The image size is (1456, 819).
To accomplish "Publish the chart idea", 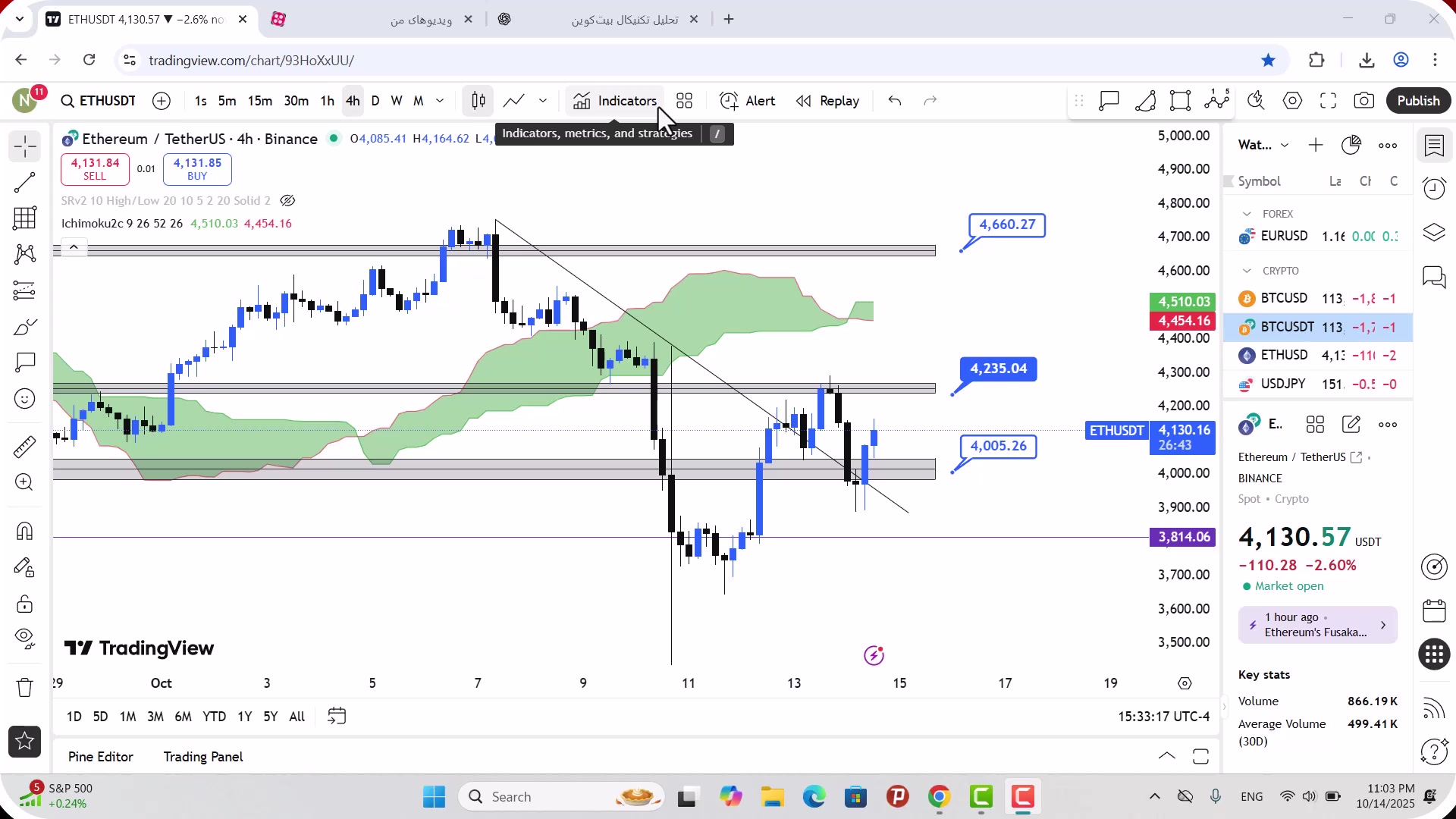I will click(1418, 101).
